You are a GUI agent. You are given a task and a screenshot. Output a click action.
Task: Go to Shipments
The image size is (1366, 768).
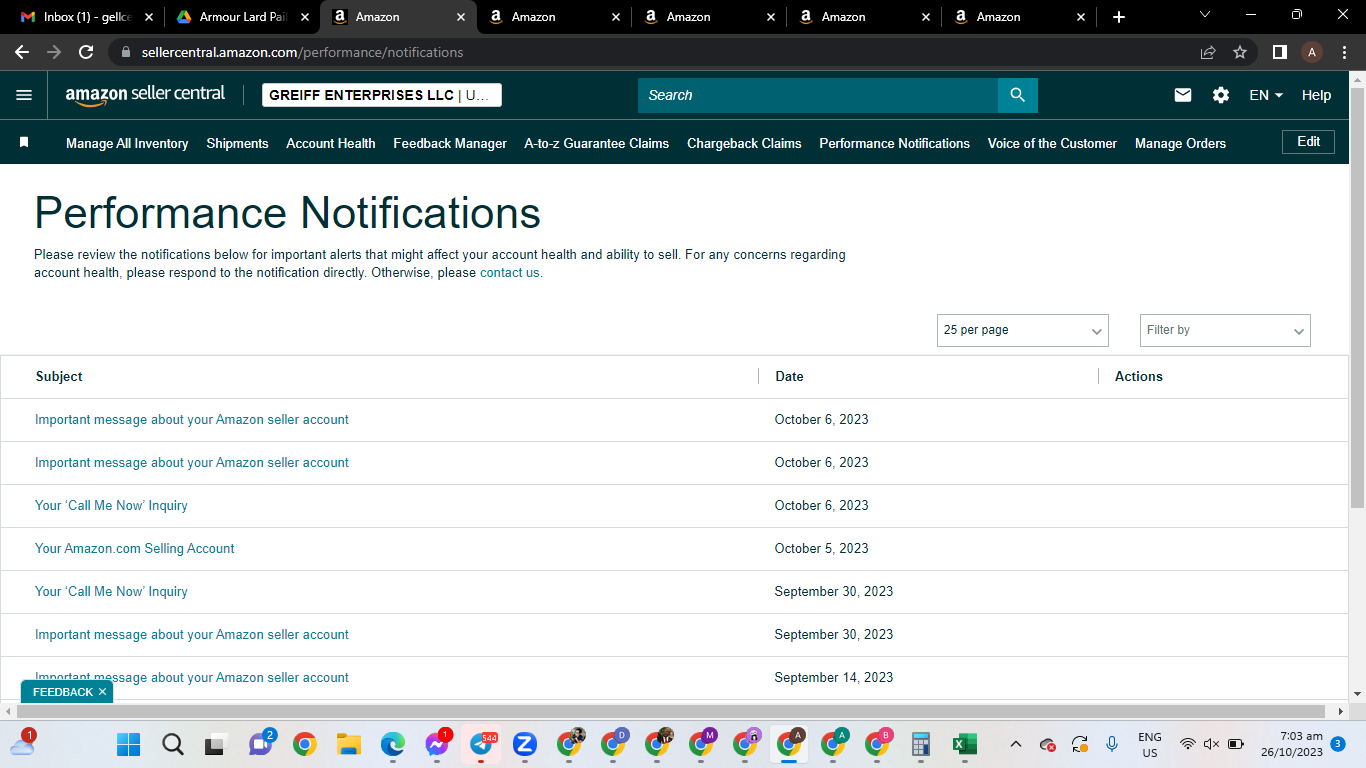[x=237, y=143]
